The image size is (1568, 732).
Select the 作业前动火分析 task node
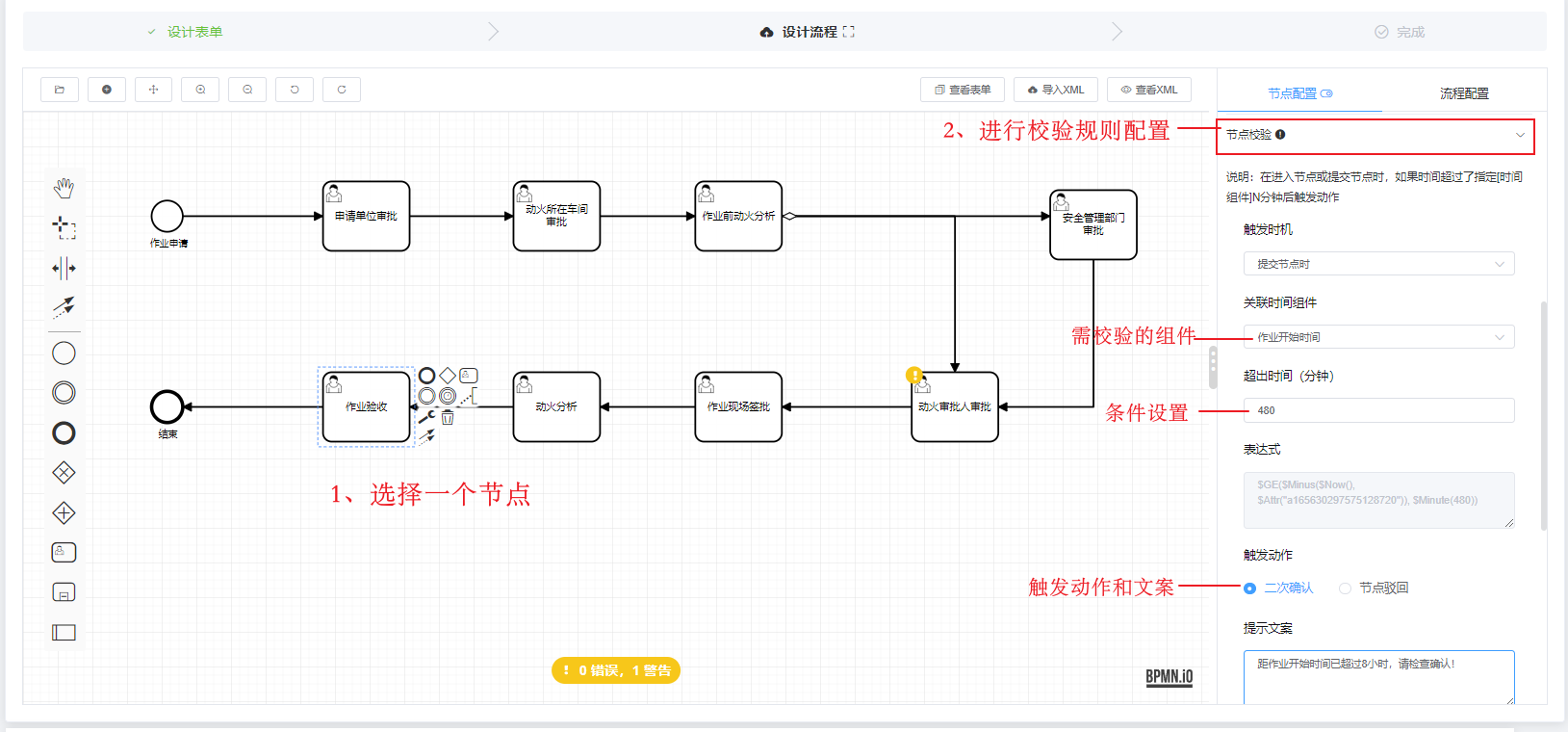pos(738,216)
